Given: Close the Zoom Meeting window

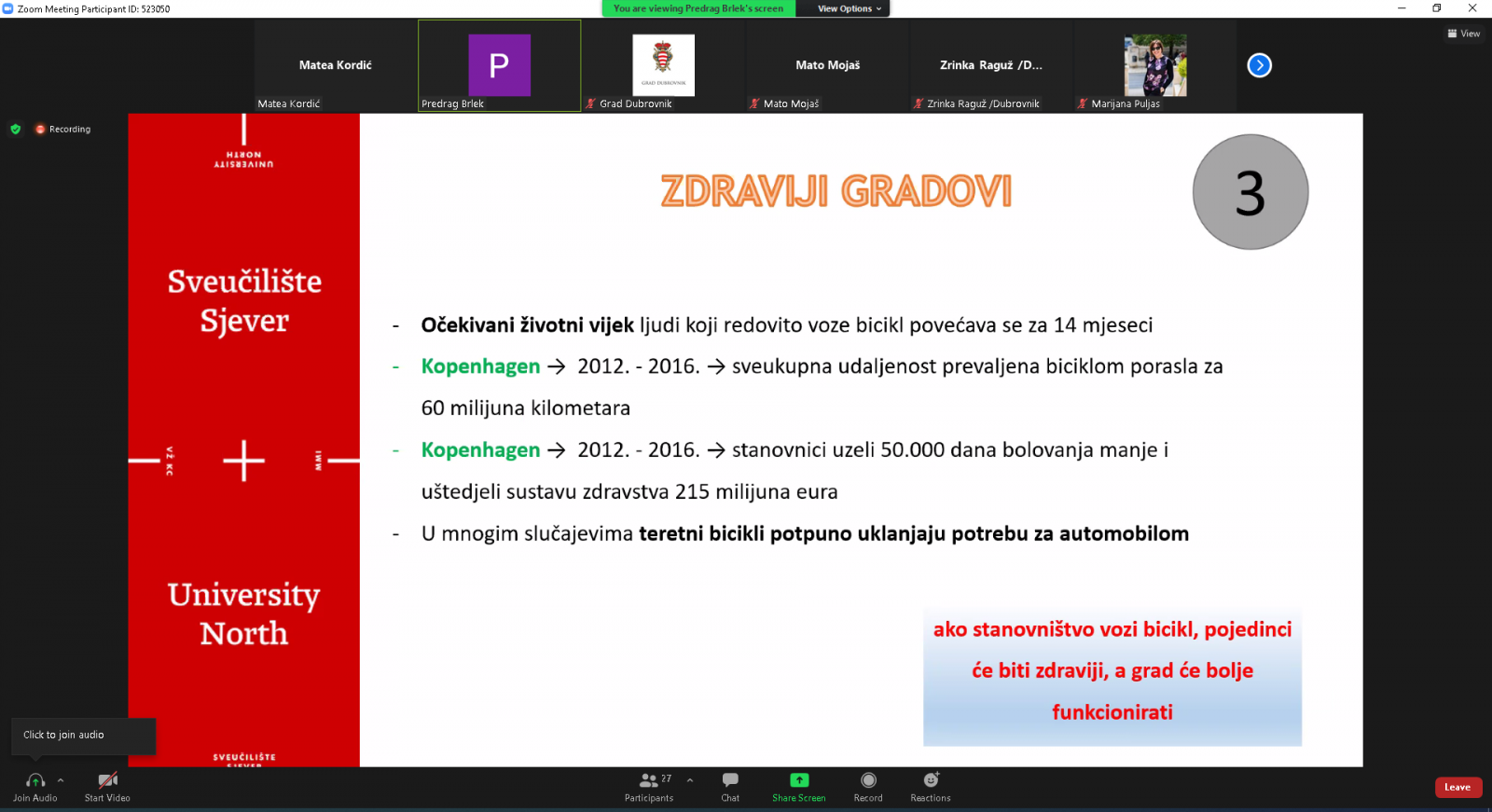Looking at the screenshot, I should click(1473, 8).
